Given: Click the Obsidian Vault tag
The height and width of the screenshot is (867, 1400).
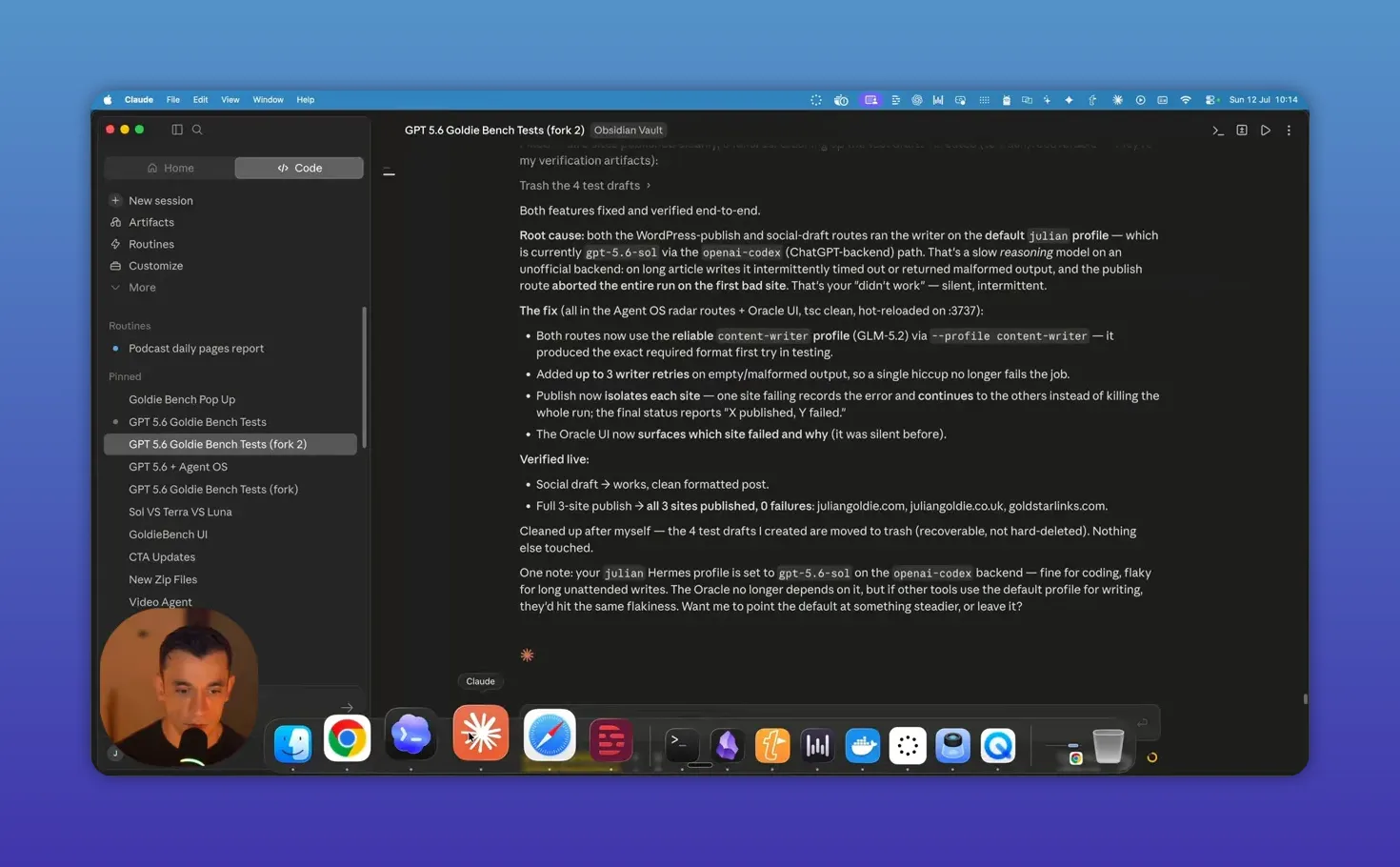Looking at the screenshot, I should point(629,131).
